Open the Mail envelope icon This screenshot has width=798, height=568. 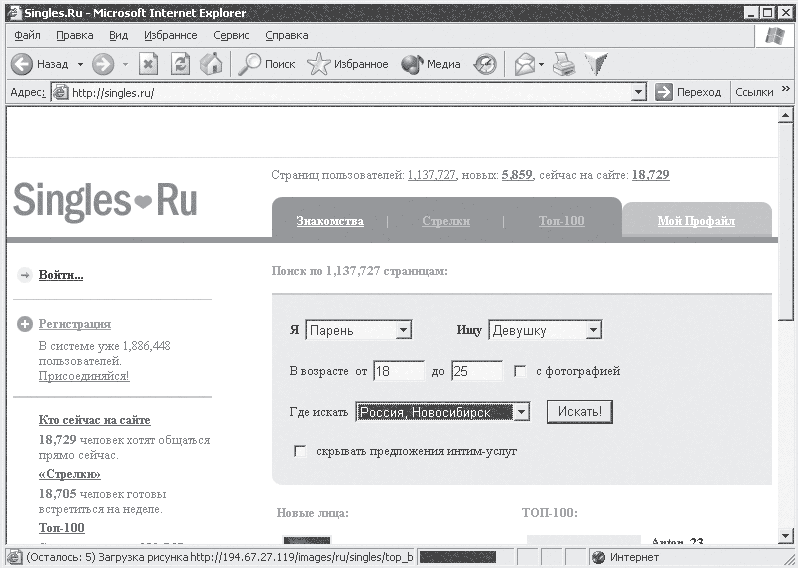(x=525, y=64)
